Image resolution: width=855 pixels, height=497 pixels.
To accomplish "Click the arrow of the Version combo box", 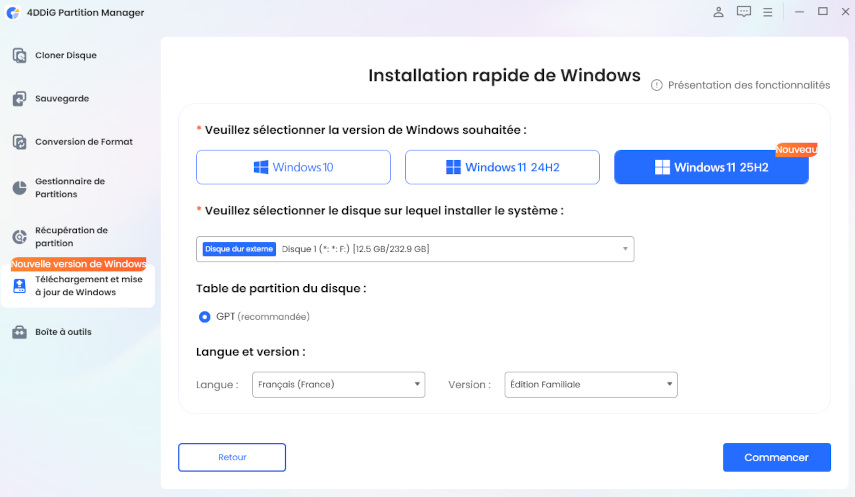I will pyautogui.click(x=669, y=384).
